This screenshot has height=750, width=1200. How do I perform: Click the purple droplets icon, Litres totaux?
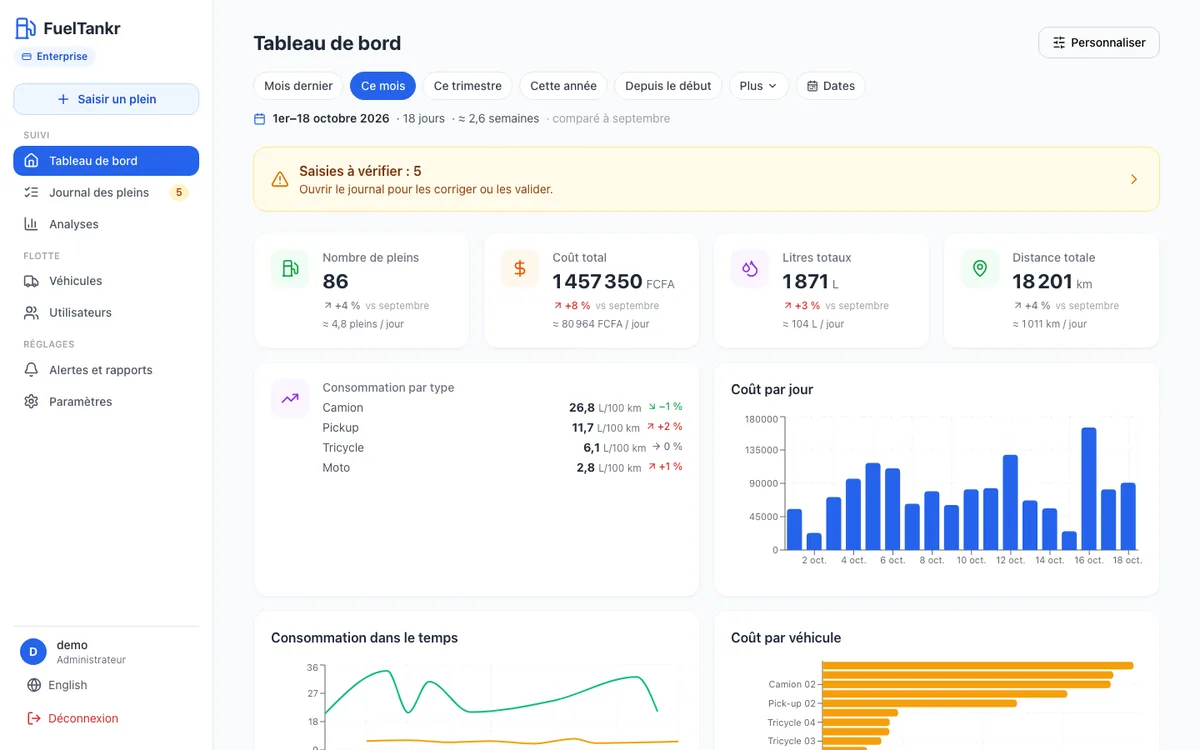750,269
